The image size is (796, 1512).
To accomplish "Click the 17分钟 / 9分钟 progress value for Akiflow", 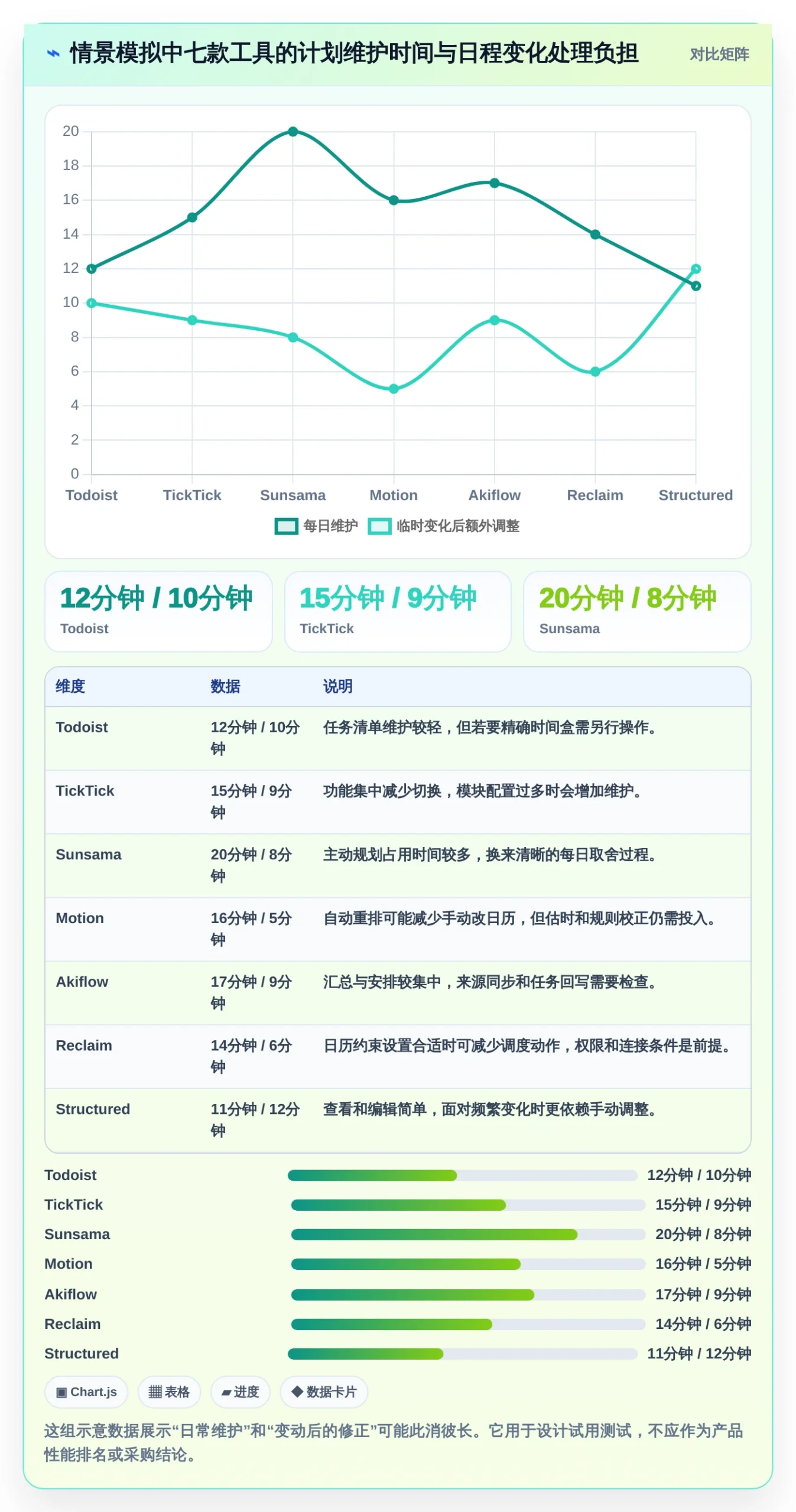I will point(703,1295).
